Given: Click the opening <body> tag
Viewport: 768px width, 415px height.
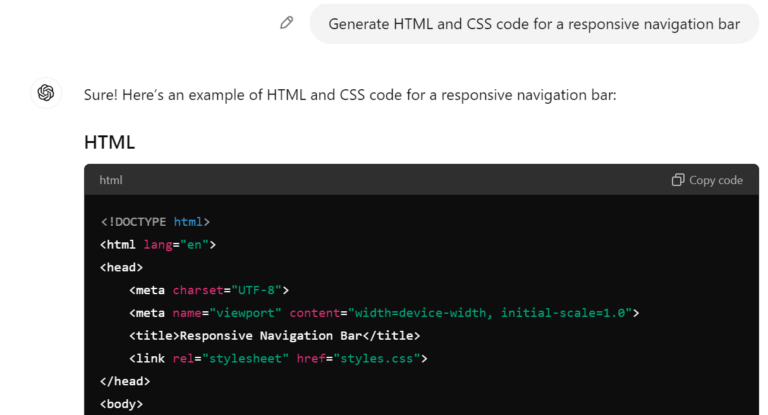Looking at the screenshot, I should tap(121, 404).
